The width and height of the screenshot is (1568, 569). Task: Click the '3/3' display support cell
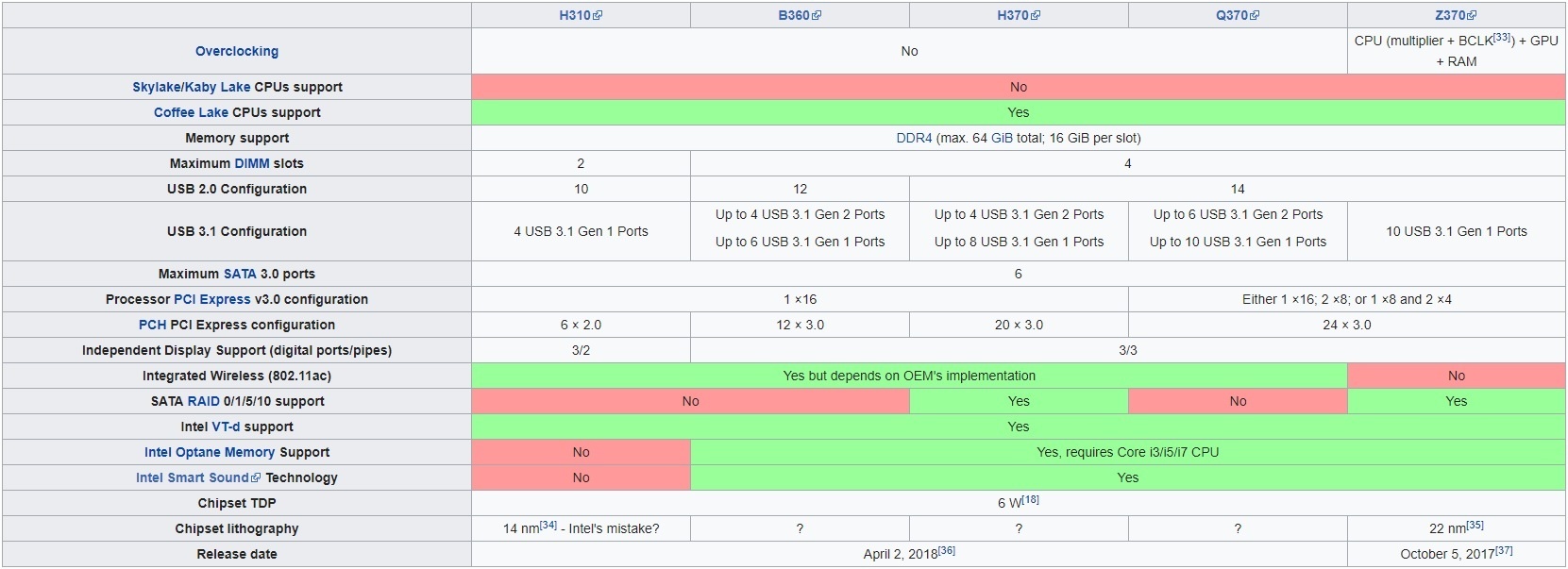1128,350
